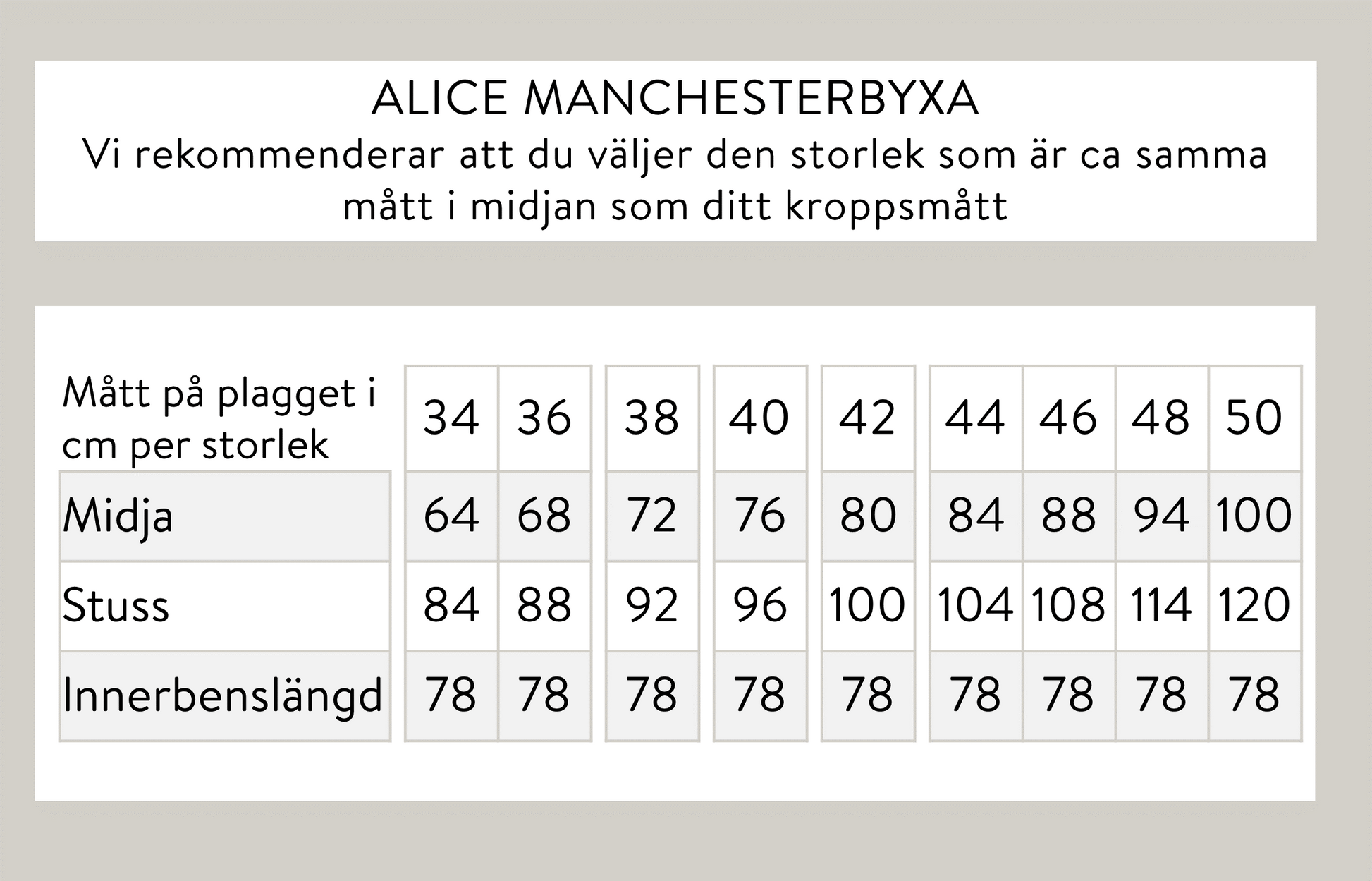Select Midja value 76 for size 40

pyautogui.click(x=759, y=515)
